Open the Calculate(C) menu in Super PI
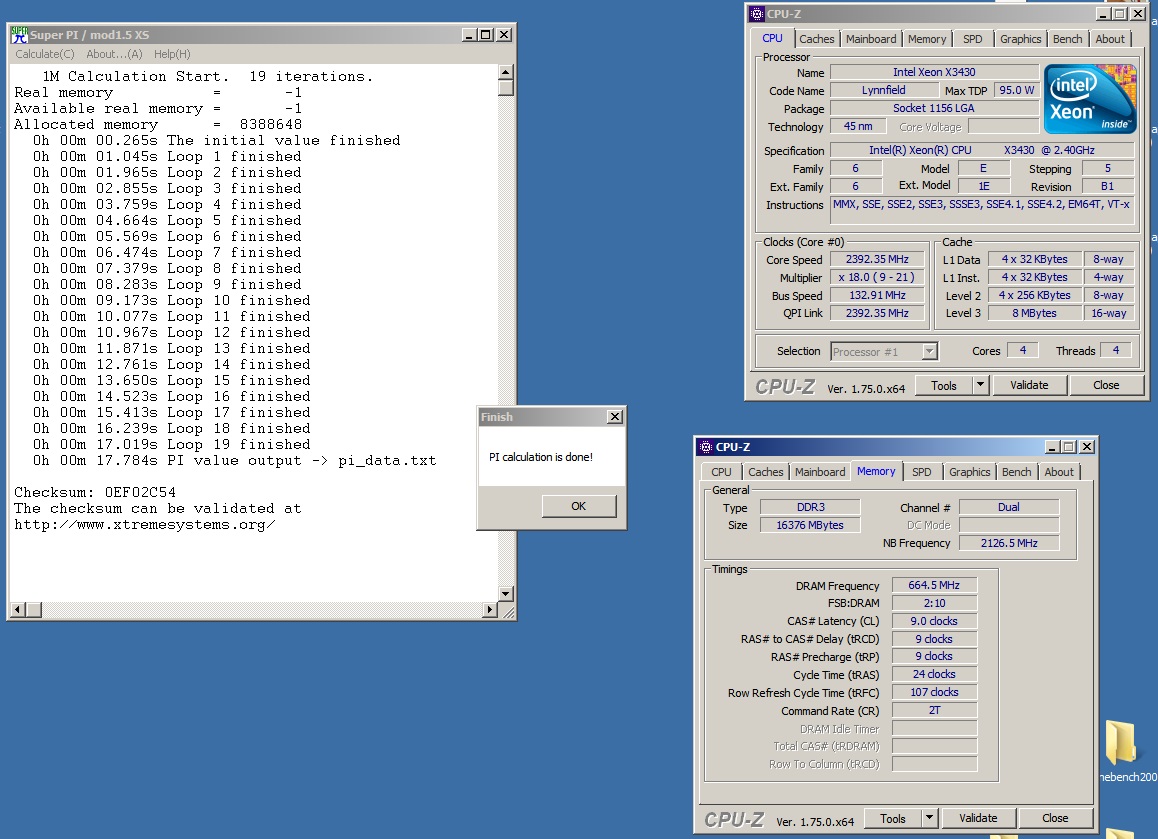This screenshot has height=839, width=1158. [x=44, y=54]
